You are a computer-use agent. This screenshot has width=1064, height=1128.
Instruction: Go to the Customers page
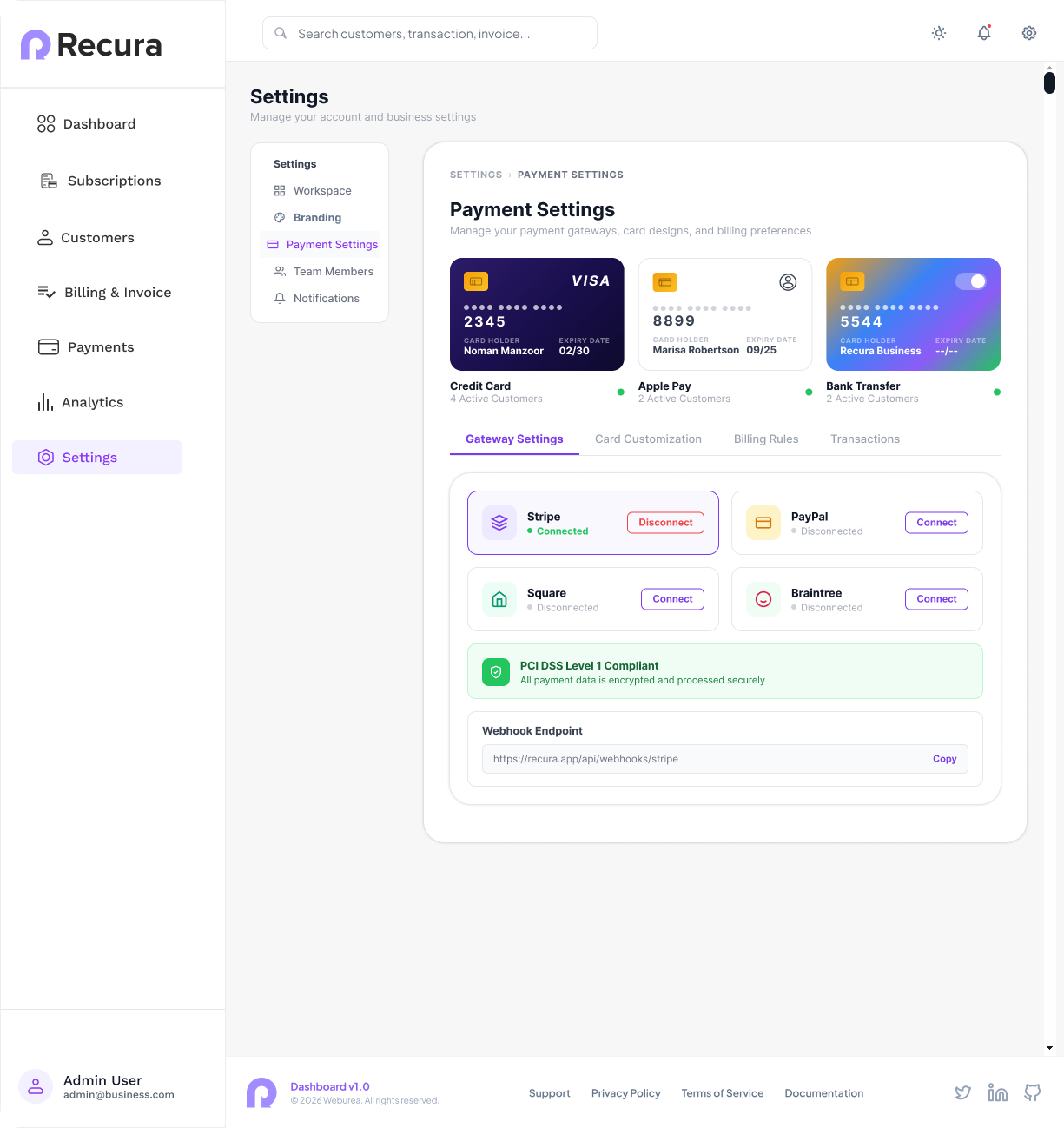click(86, 238)
